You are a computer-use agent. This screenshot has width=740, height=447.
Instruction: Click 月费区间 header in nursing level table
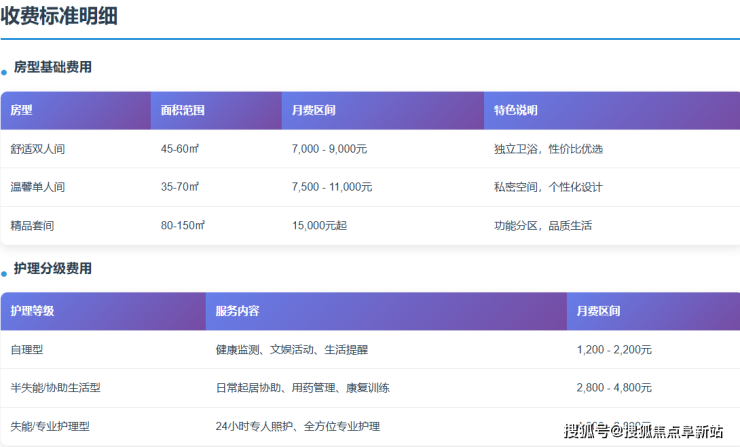coord(598,311)
